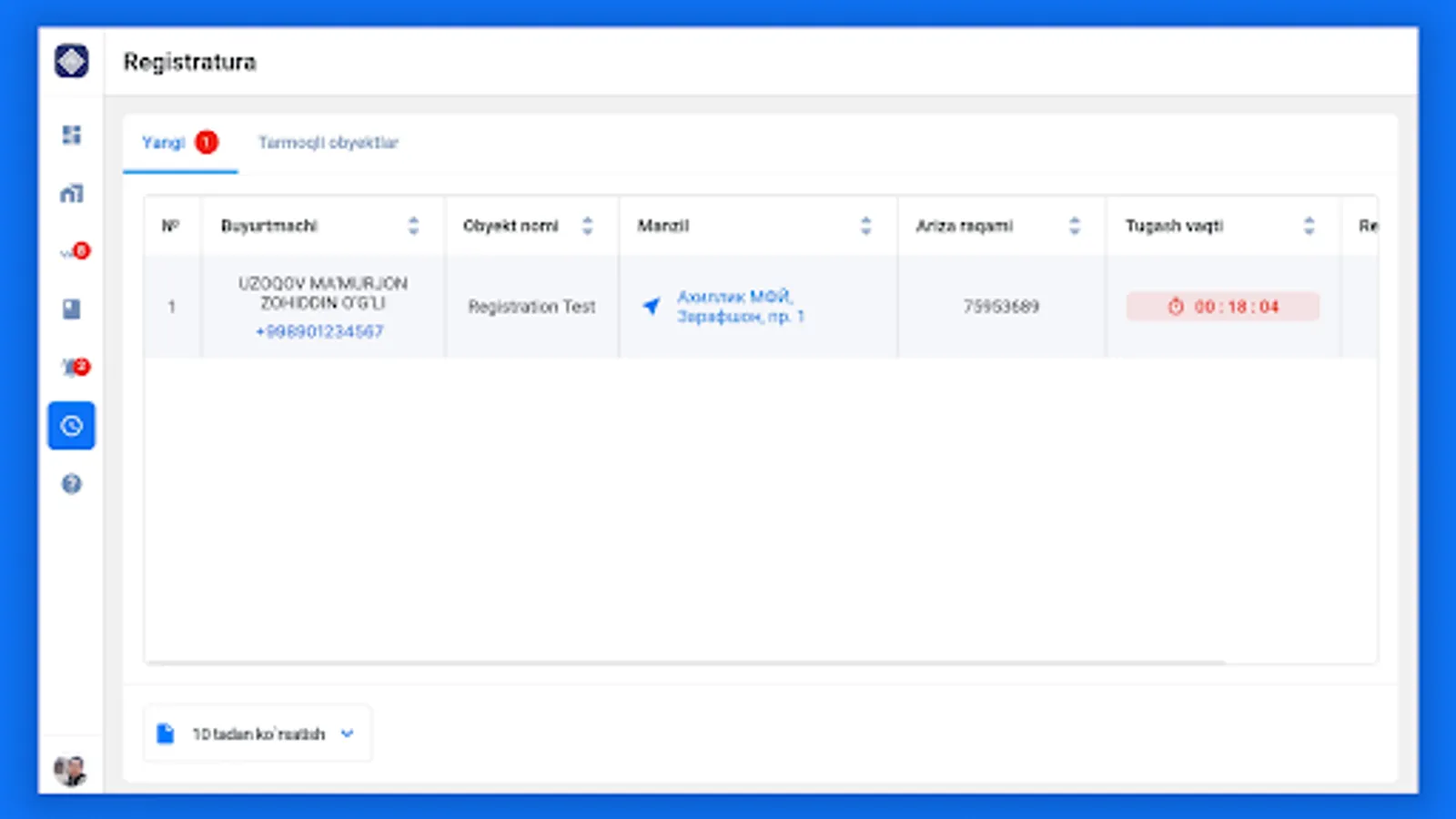1456x819 pixels.
Task: Expand the 10 tadan ko'rsatish dropdown
Action: pos(258,733)
